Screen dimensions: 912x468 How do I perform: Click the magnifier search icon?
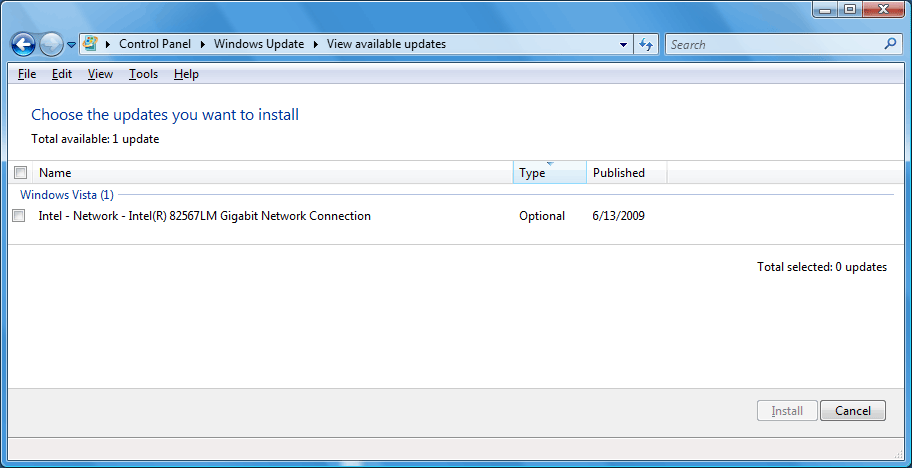click(x=890, y=44)
